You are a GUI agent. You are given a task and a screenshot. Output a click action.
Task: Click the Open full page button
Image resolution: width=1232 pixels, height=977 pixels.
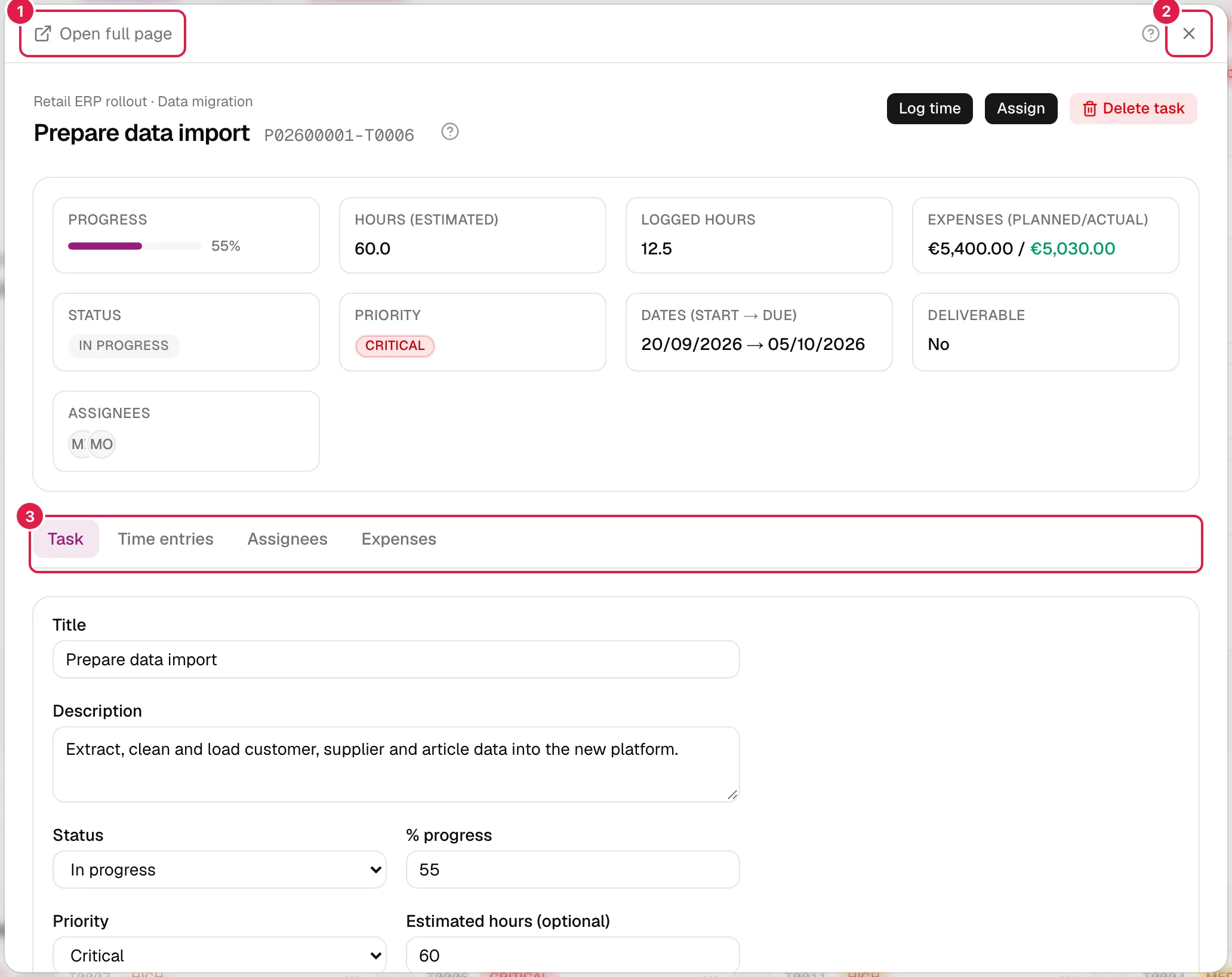pos(103,34)
